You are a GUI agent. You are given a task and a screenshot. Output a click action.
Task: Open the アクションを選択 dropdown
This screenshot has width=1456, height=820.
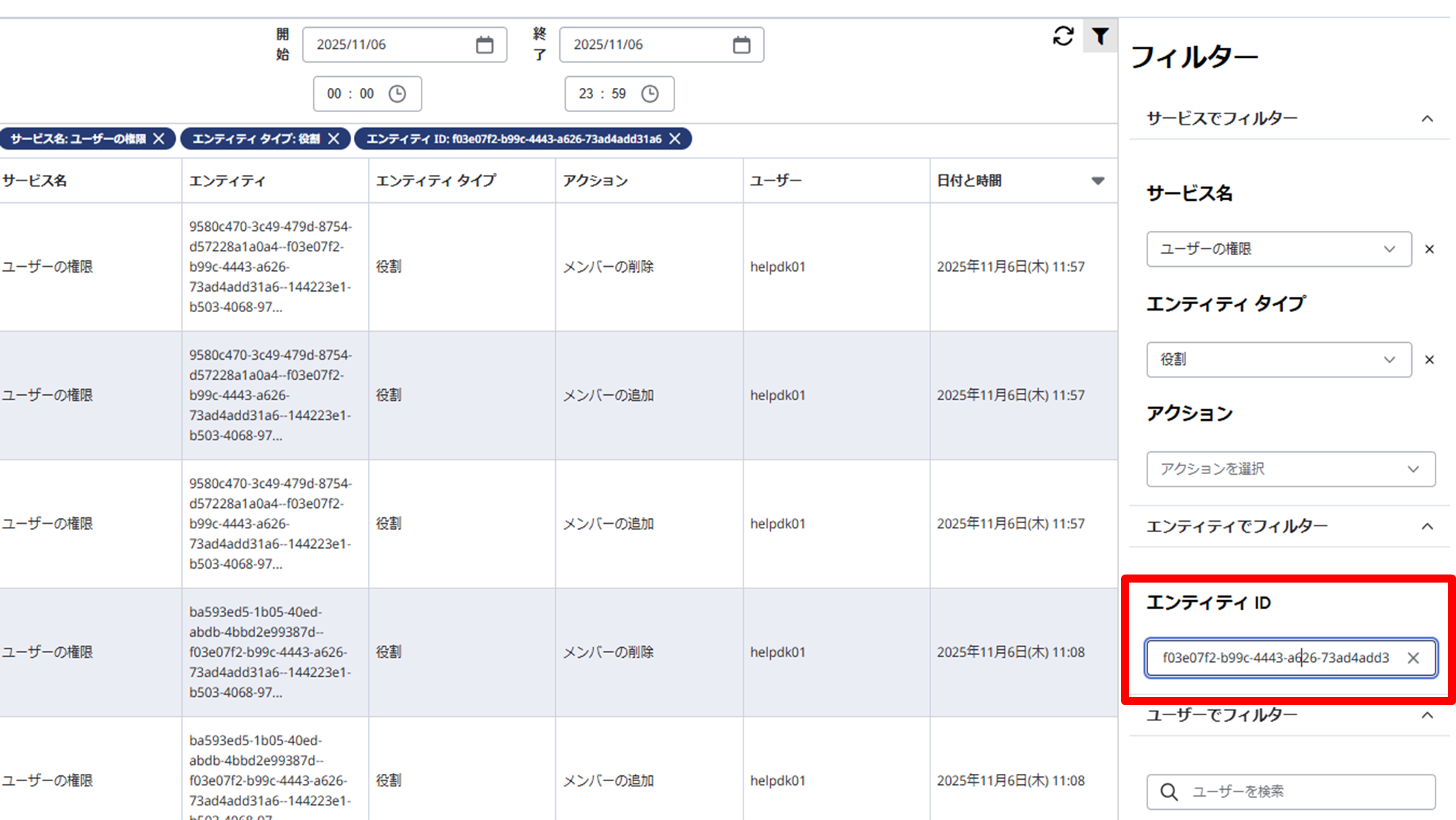1290,469
